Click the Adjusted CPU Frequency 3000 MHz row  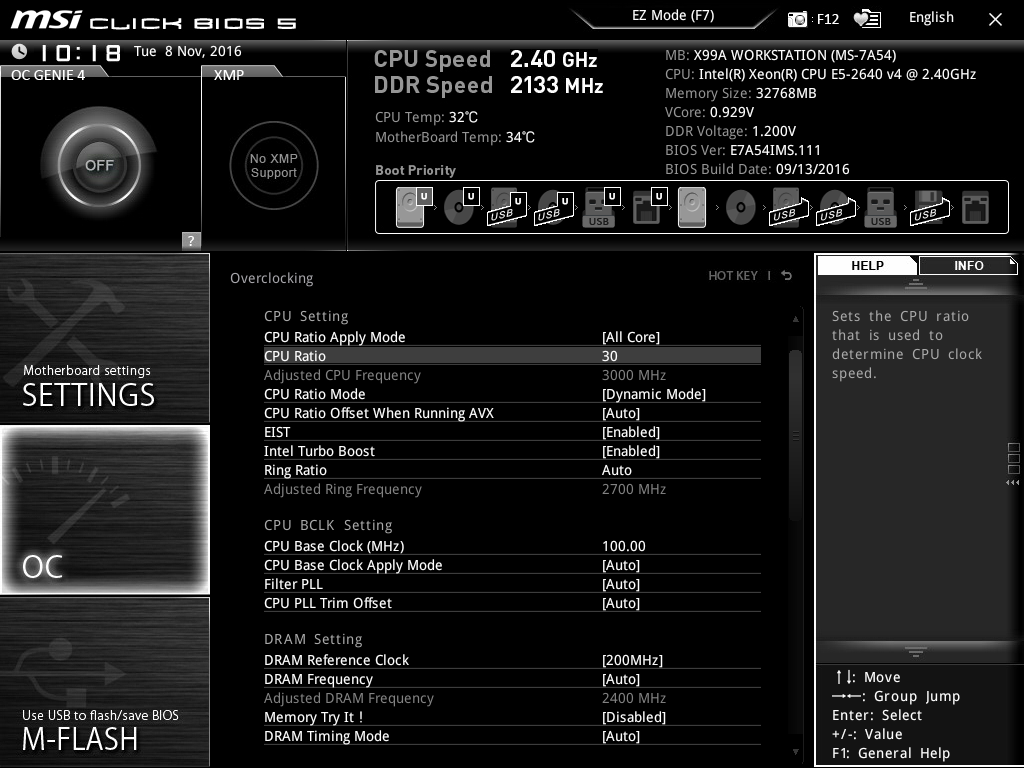tap(512, 375)
